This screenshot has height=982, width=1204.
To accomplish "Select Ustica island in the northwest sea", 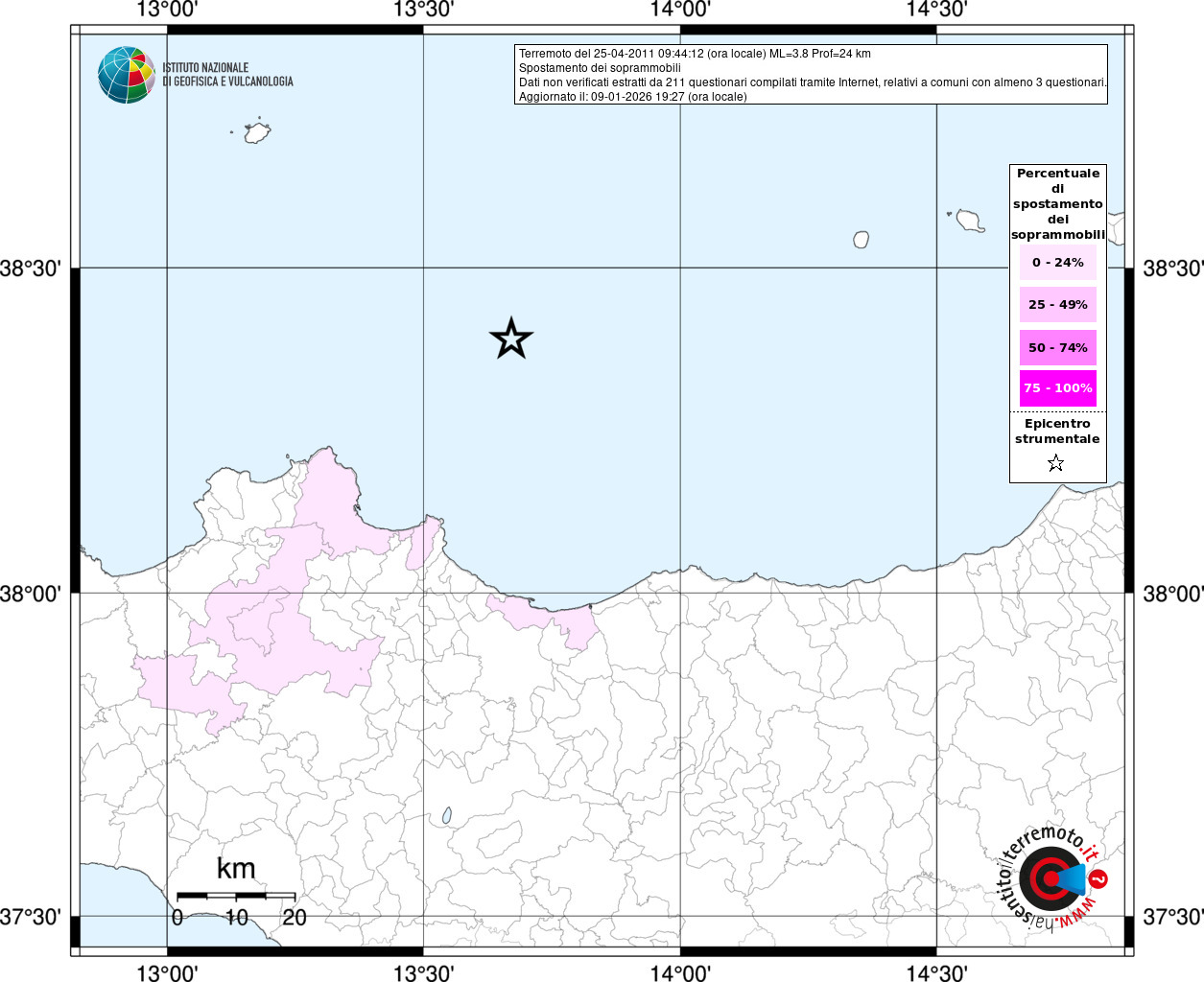I will 256,132.
